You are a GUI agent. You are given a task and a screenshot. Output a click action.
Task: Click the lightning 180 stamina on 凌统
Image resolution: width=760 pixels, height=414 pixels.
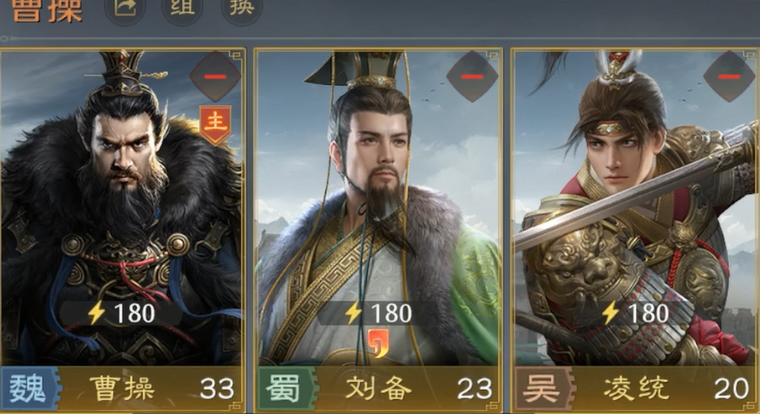[x=635, y=313]
